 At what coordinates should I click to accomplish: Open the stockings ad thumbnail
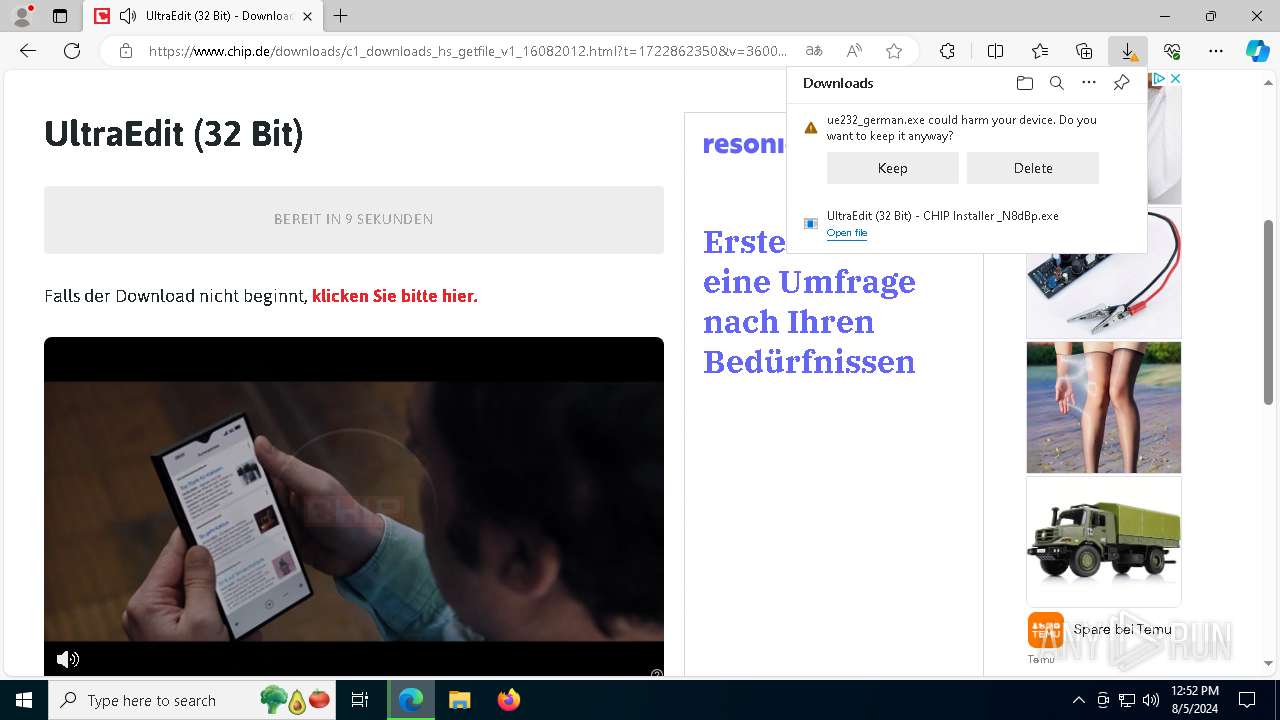pyautogui.click(x=1104, y=407)
